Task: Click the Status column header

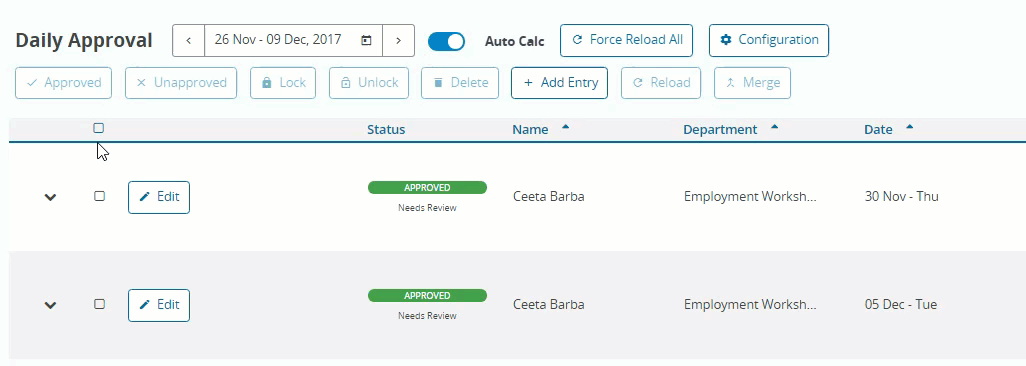Action: click(386, 130)
